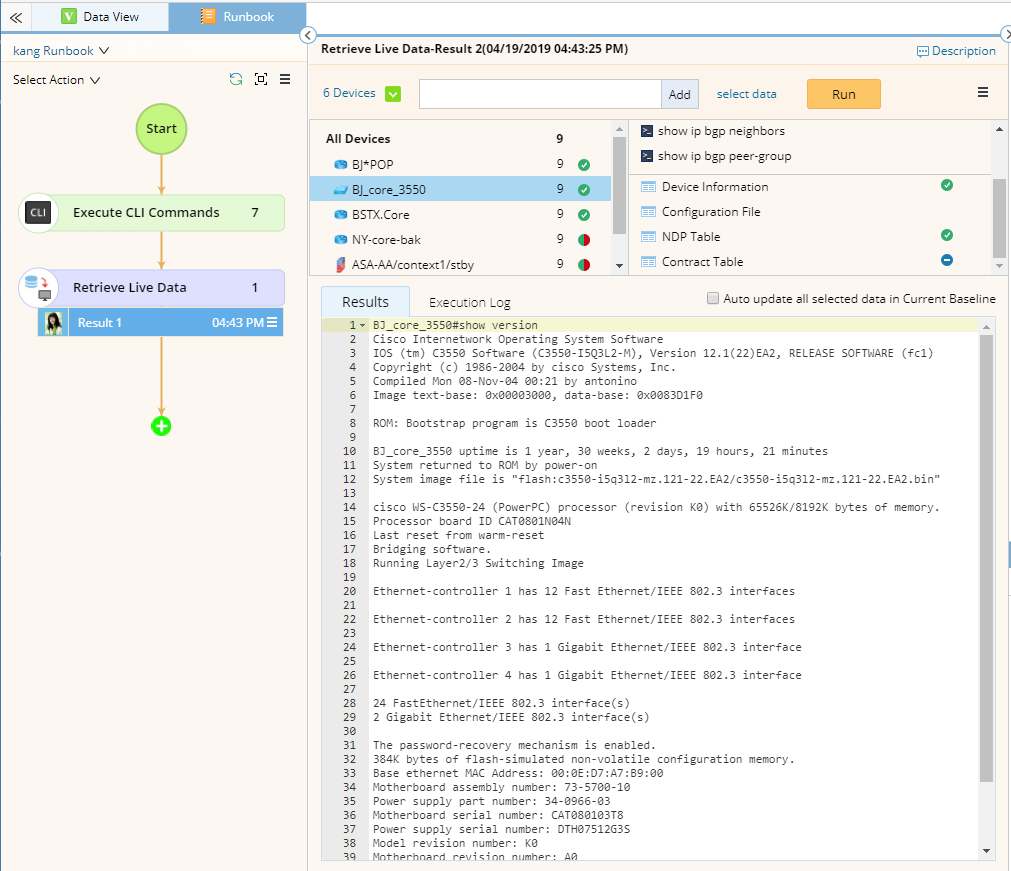Image resolution: width=1011 pixels, height=871 pixels.
Task: Enable Auto update all selected data checkbox
Action: (x=713, y=298)
